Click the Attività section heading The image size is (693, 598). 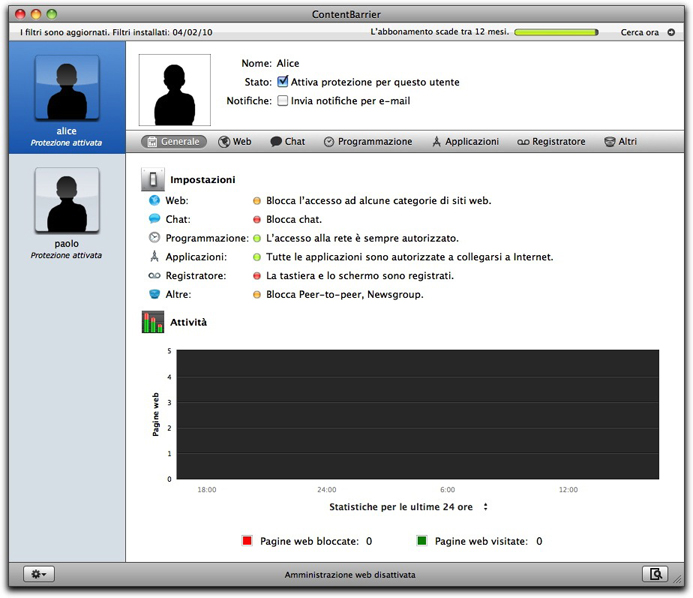point(188,322)
